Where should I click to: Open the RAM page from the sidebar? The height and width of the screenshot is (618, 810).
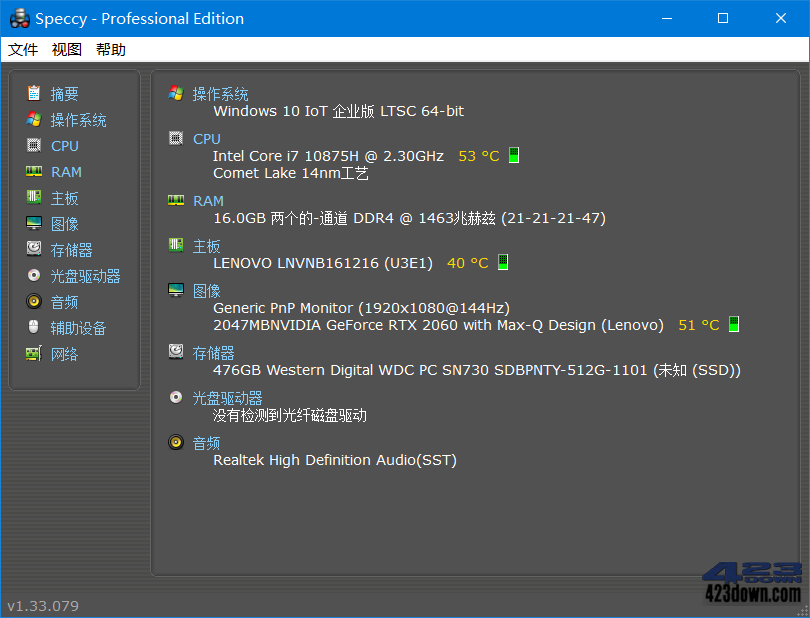33,172
